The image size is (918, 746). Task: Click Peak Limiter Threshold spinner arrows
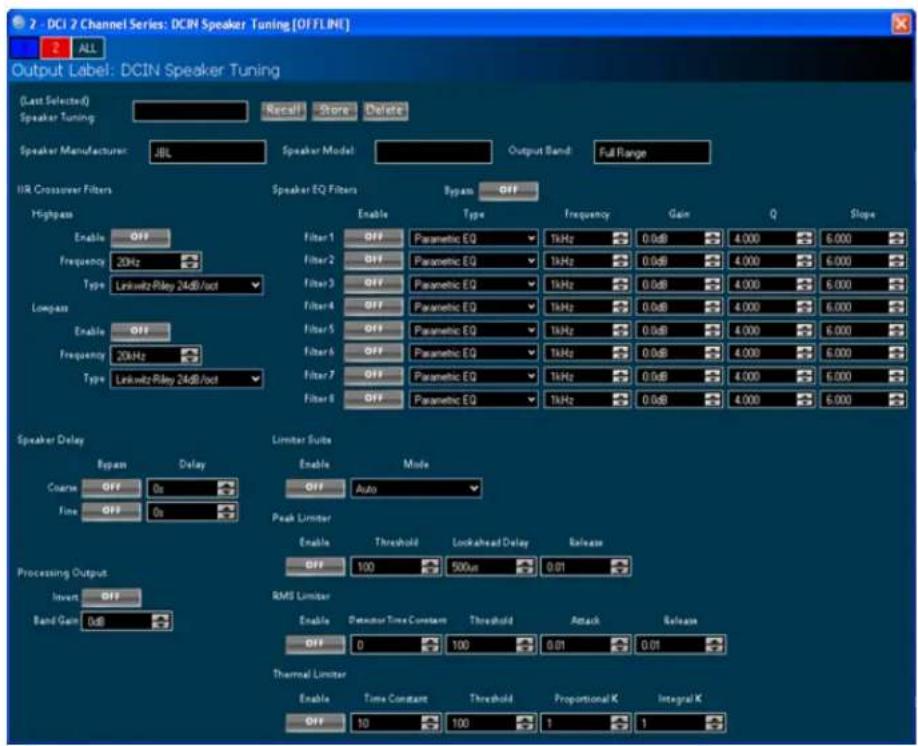(430, 566)
